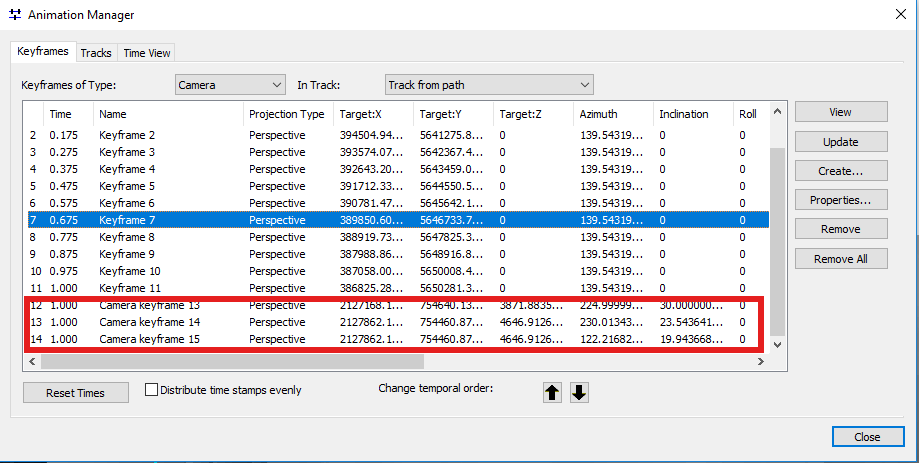Select the Keyframe 4 row

(x=397, y=169)
